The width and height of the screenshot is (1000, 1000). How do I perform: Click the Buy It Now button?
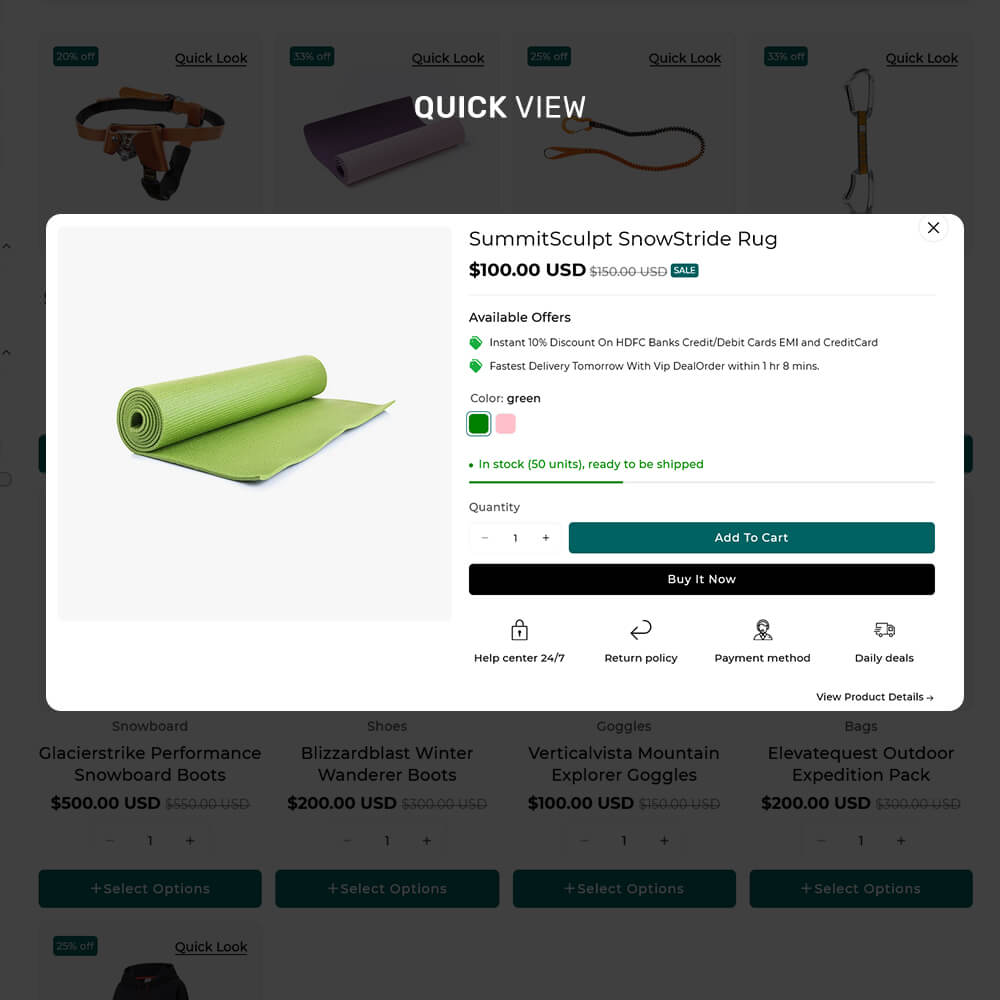coord(702,579)
